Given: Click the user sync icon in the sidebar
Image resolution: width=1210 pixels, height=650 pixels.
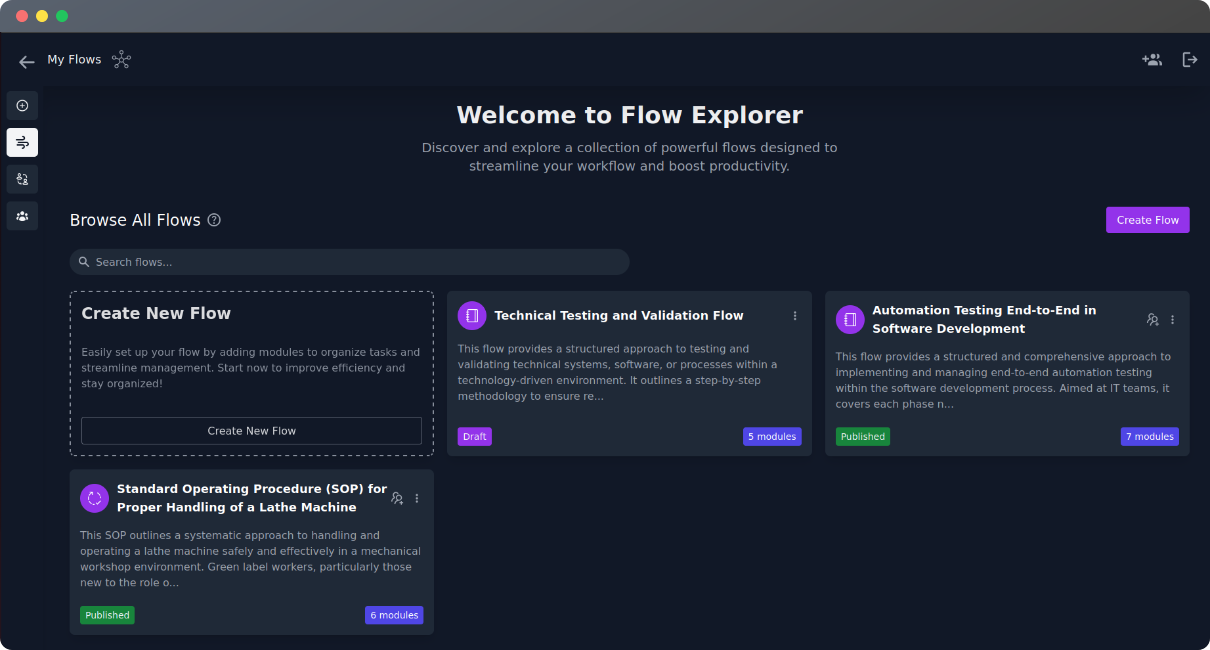Looking at the screenshot, I should tap(22, 179).
